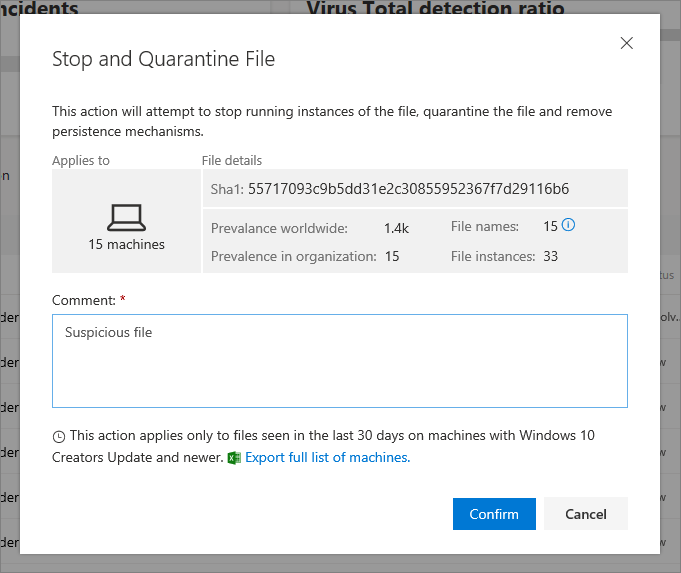Click the Sha1 hash value
This screenshot has width=681, height=573.
408,188
